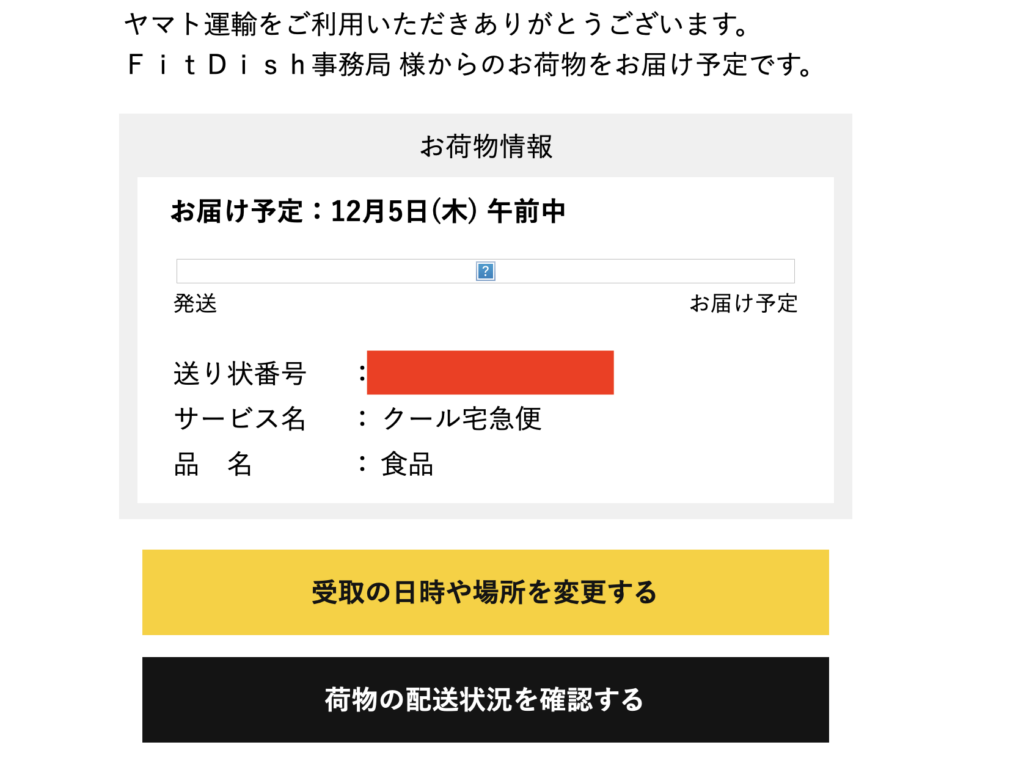The height and width of the screenshot is (767, 1024).
Task: Click the 送り状番号 label
Action: click(x=240, y=374)
